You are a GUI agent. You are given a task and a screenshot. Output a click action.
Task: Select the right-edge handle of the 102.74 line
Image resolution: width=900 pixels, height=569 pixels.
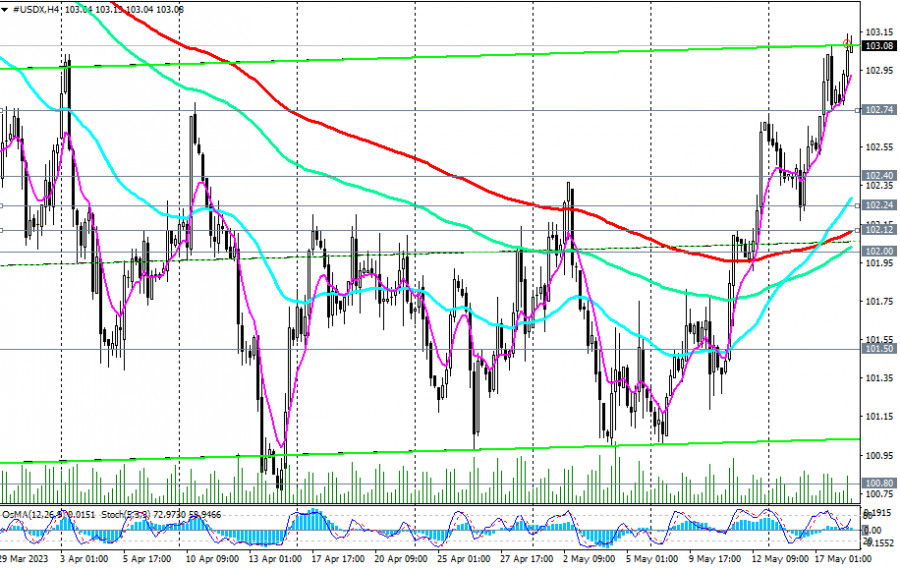pos(858,110)
